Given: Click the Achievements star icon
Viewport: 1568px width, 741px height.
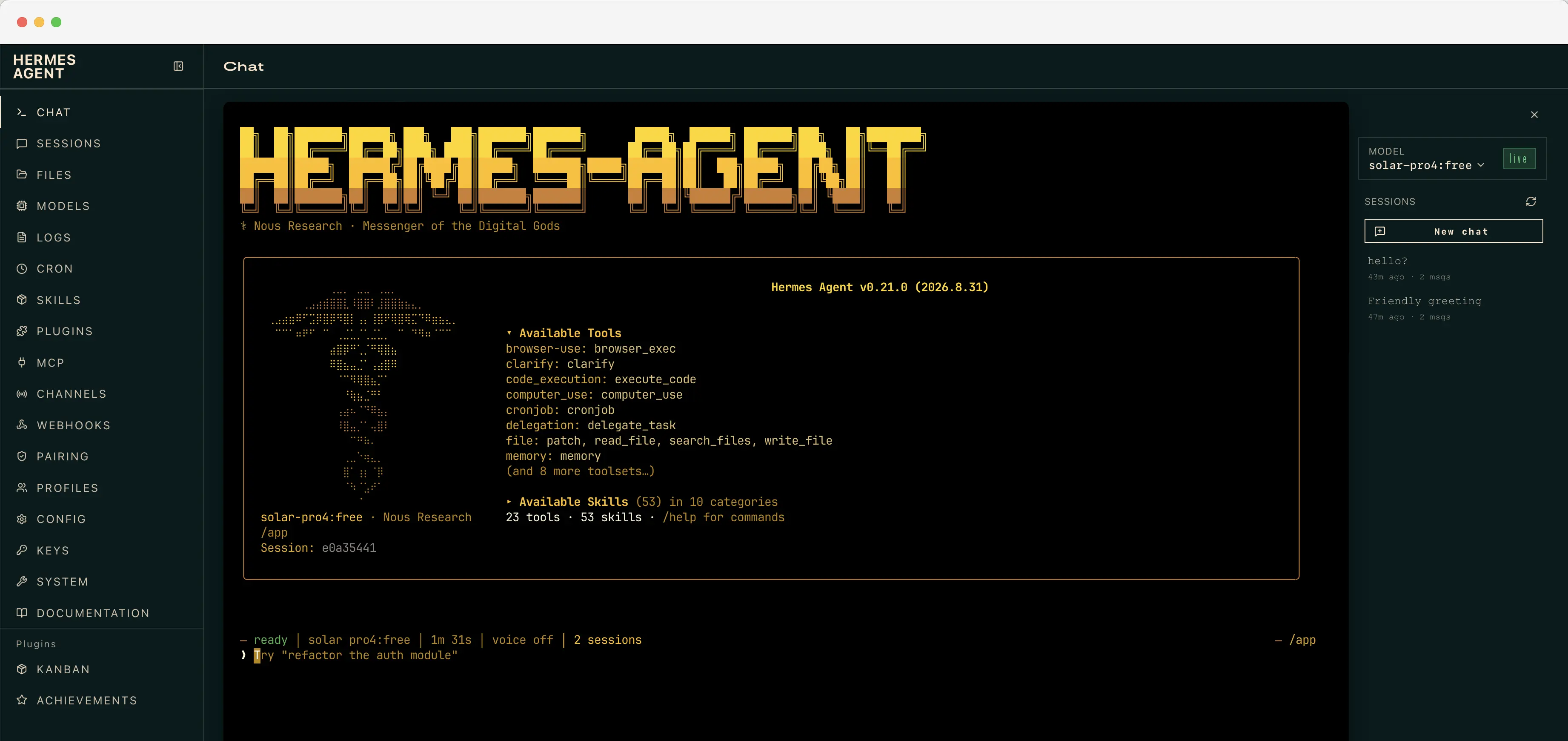Looking at the screenshot, I should (22, 700).
